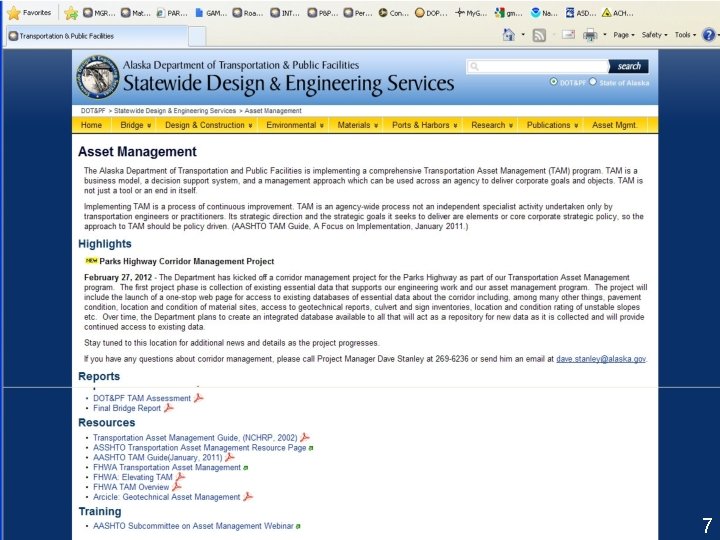
Task: Open the Final Bridge Report link
Action: (x=127, y=408)
